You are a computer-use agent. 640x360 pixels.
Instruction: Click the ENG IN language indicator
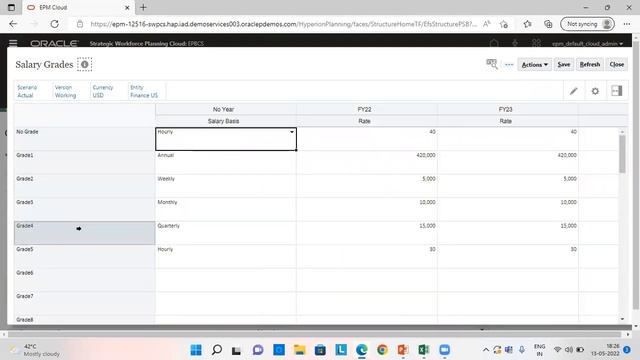[x=540, y=350]
